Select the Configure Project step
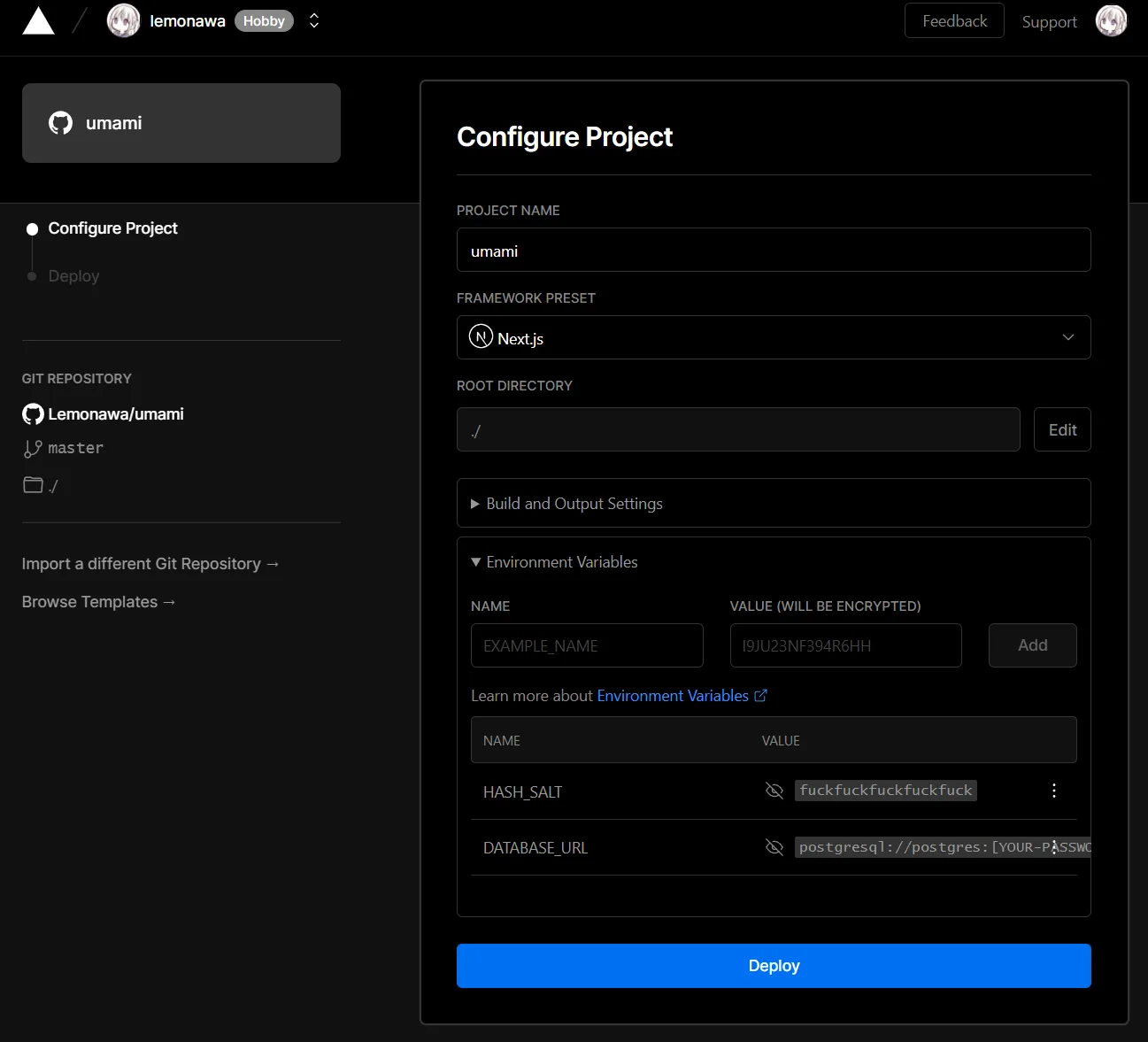The width and height of the screenshot is (1148, 1042). tap(112, 228)
